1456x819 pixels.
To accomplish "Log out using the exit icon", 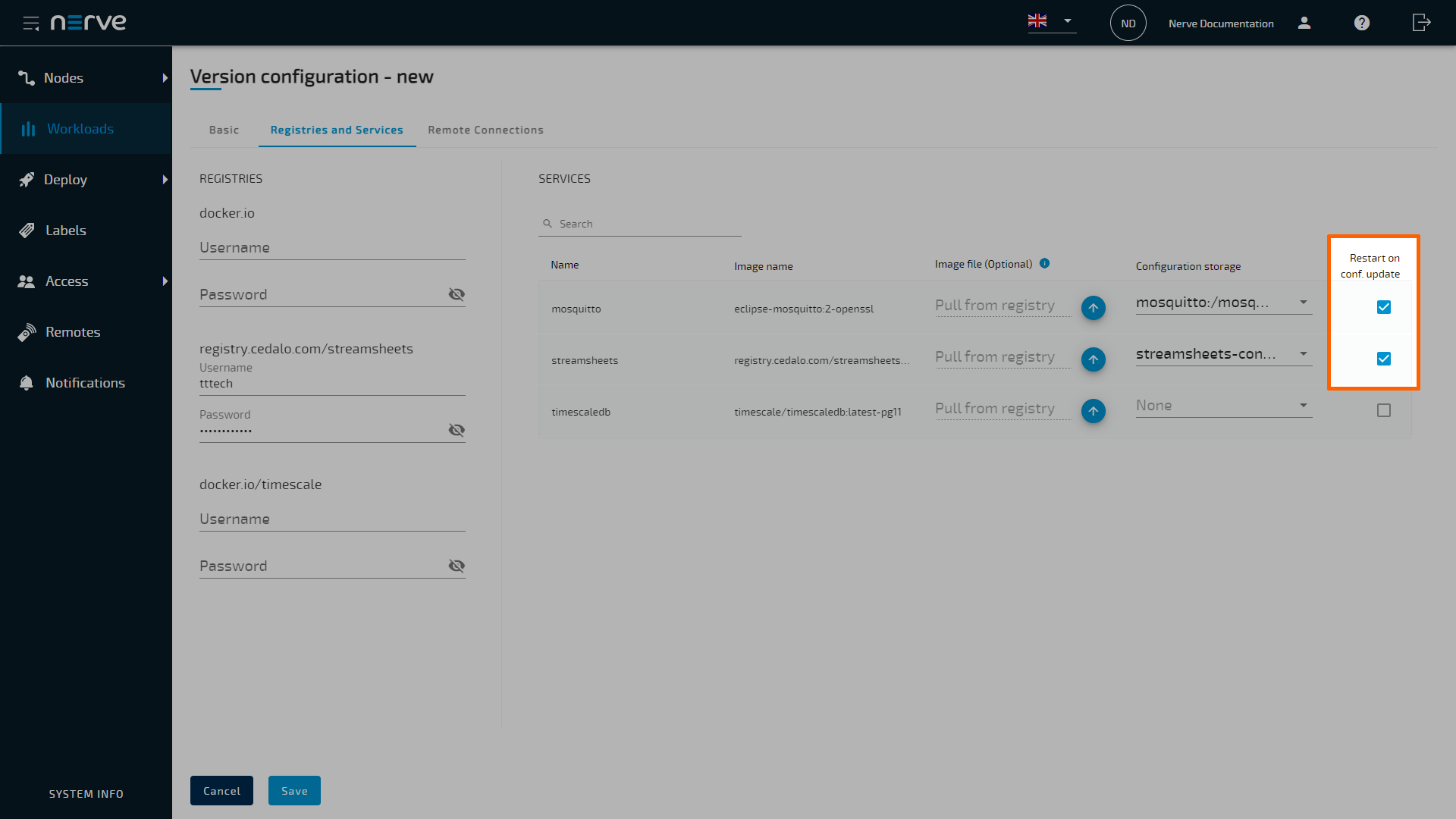I will point(1421,23).
